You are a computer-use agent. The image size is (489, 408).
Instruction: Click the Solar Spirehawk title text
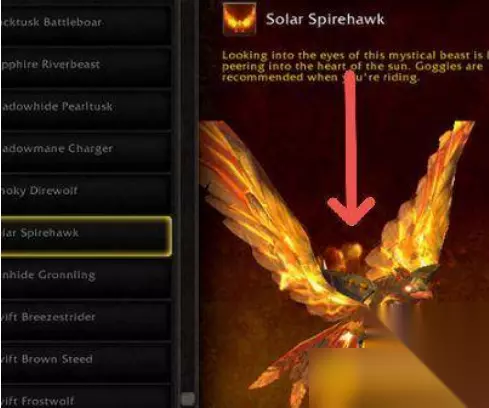(x=325, y=19)
